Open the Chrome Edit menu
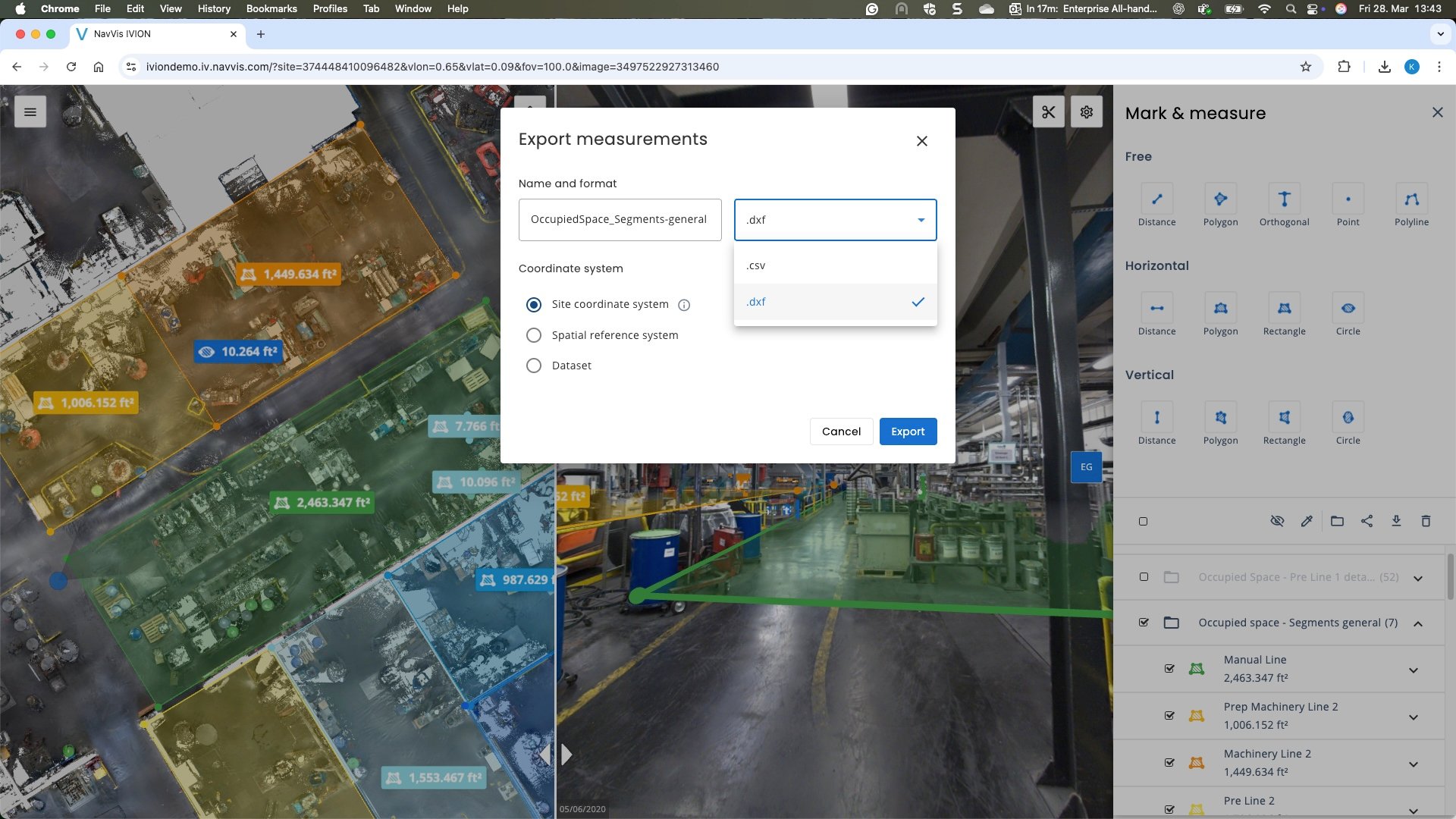This screenshot has height=819, width=1456. tap(135, 8)
